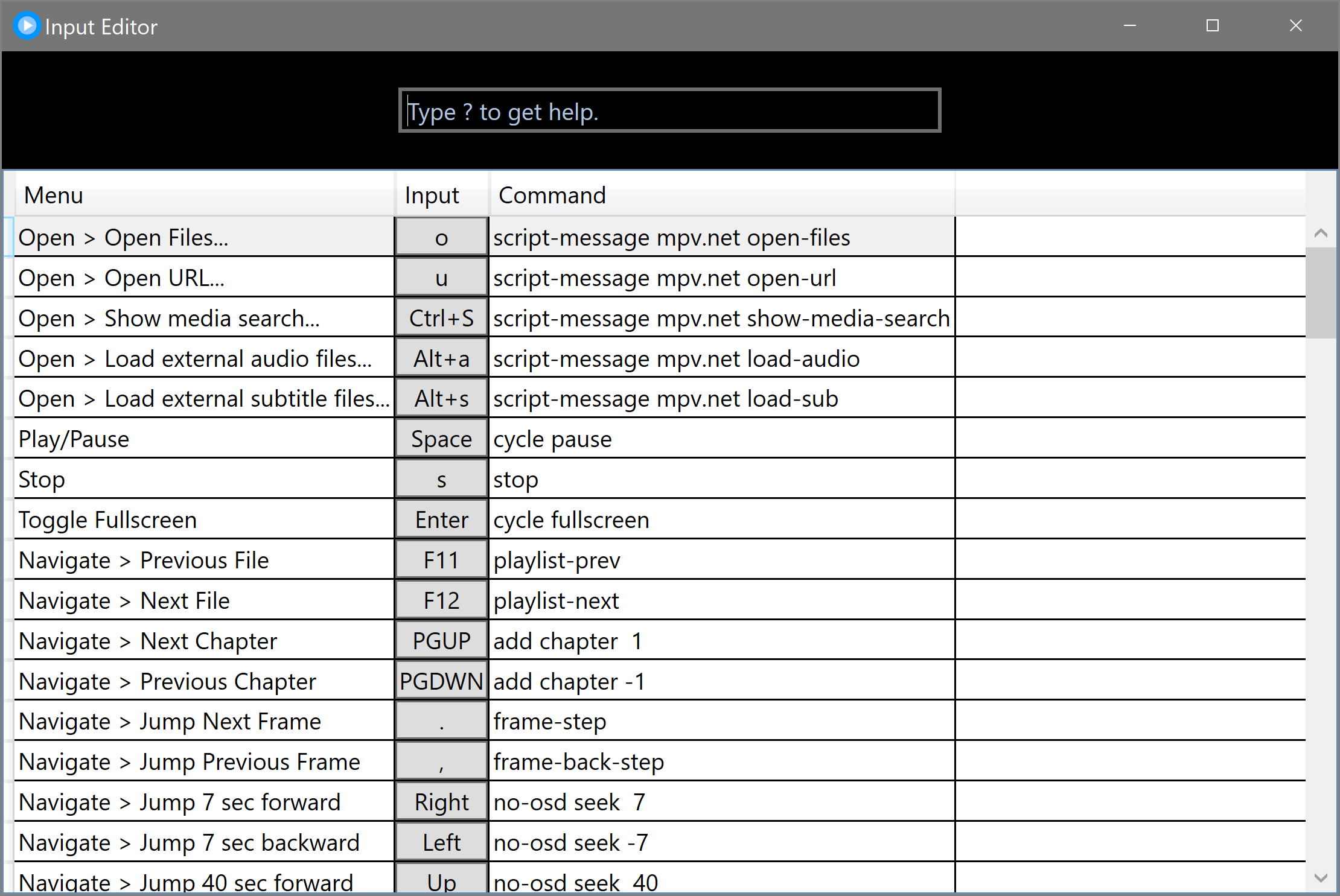Image resolution: width=1340 pixels, height=896 pixels.
Task: Click the 'frame-step' command cell
Action: click(723, 721)
